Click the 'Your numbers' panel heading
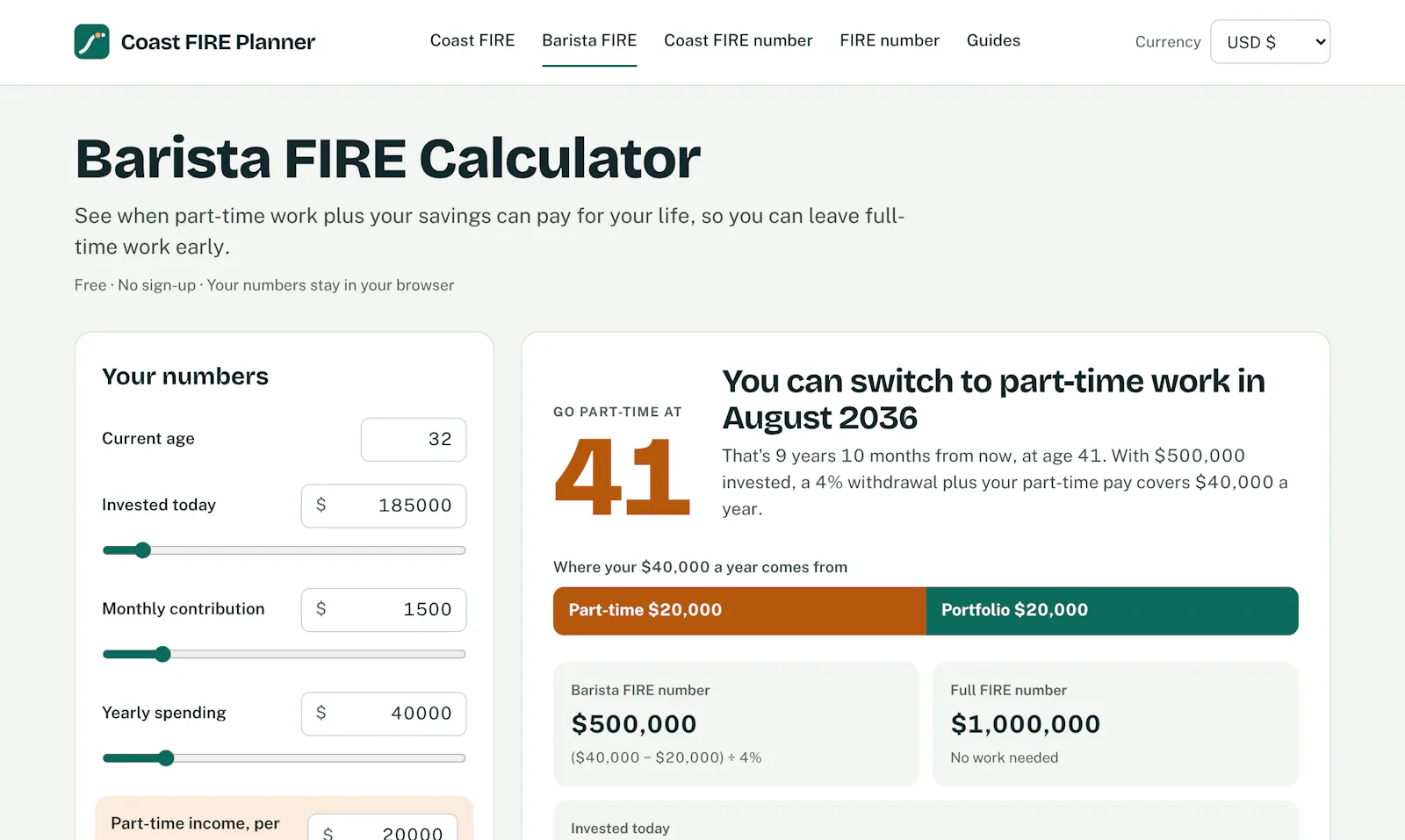Viewport: 1405px width, 840px height. pos(185,377)
